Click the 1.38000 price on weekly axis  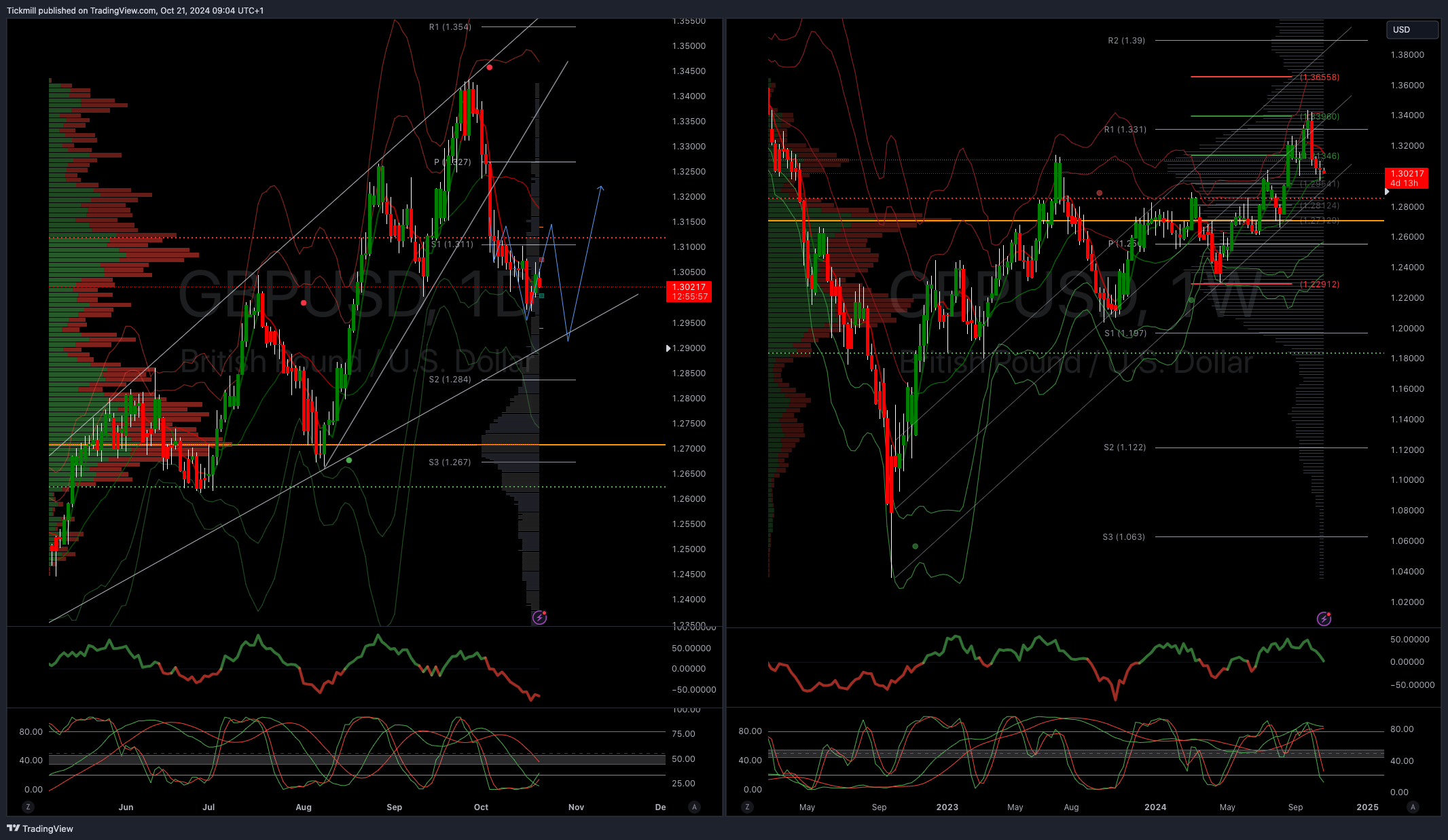click(1407, 55)
